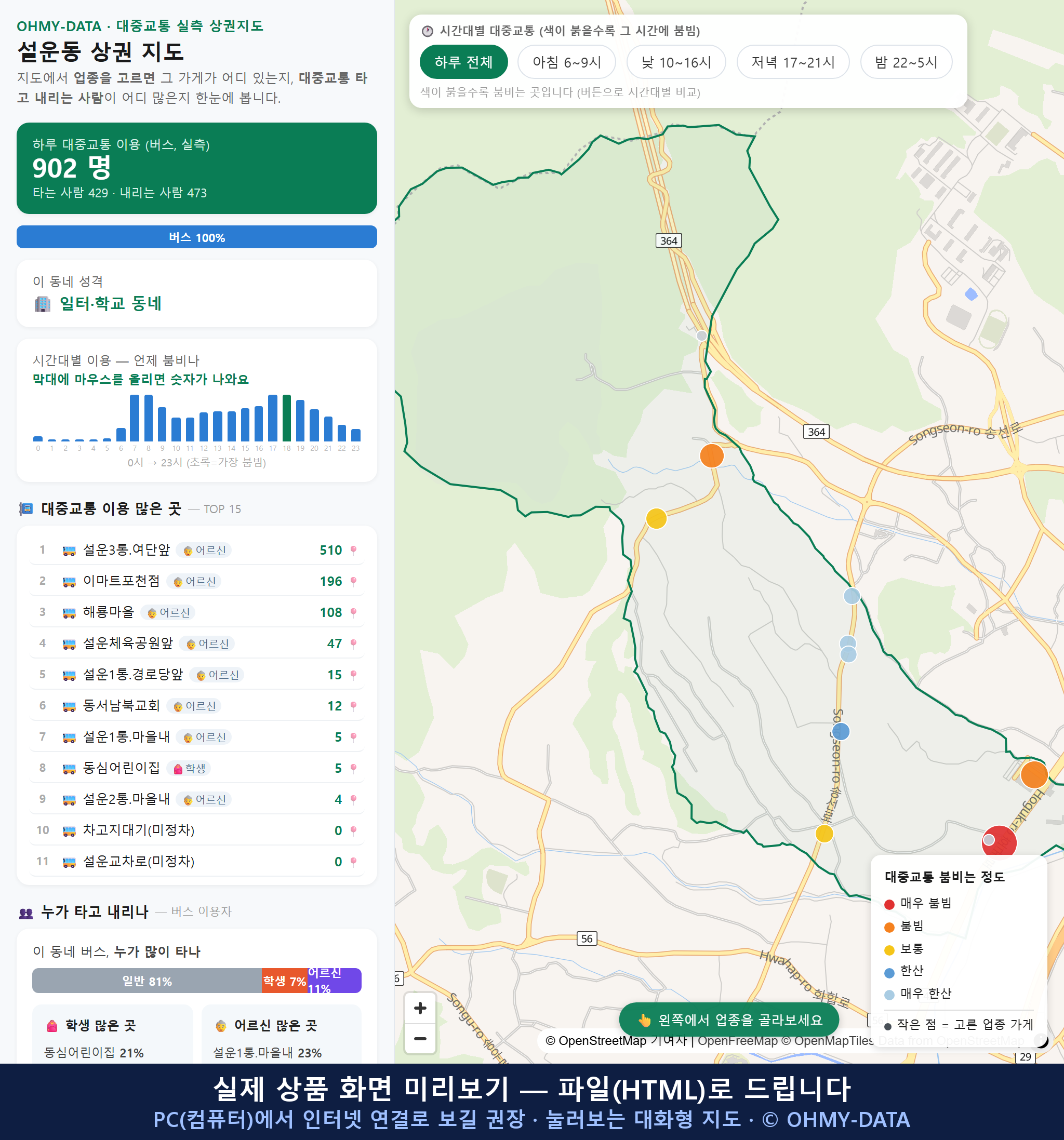Click the pin icon for 설운체육공원앞
1064x1140 pixels.
[x=353, y=644]
